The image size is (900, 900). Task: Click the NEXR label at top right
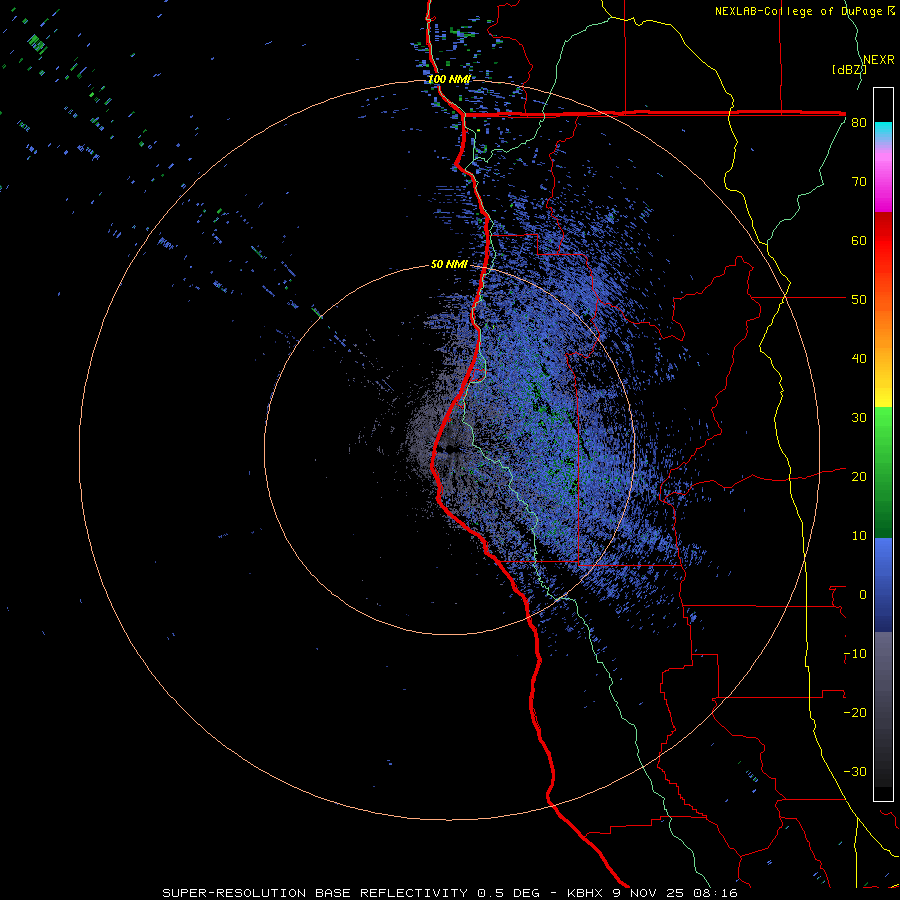[x=879, y=60]
